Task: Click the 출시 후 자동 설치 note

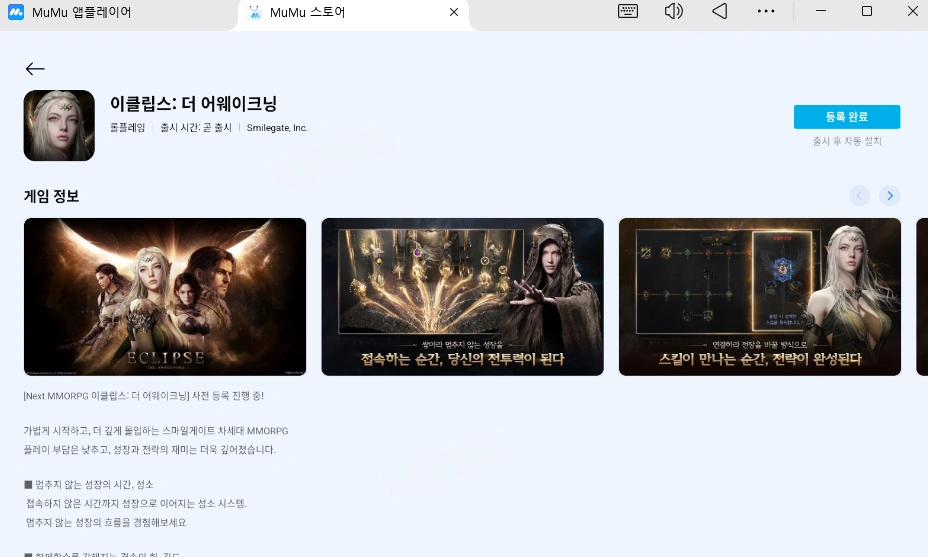Action: coord(847,141)
